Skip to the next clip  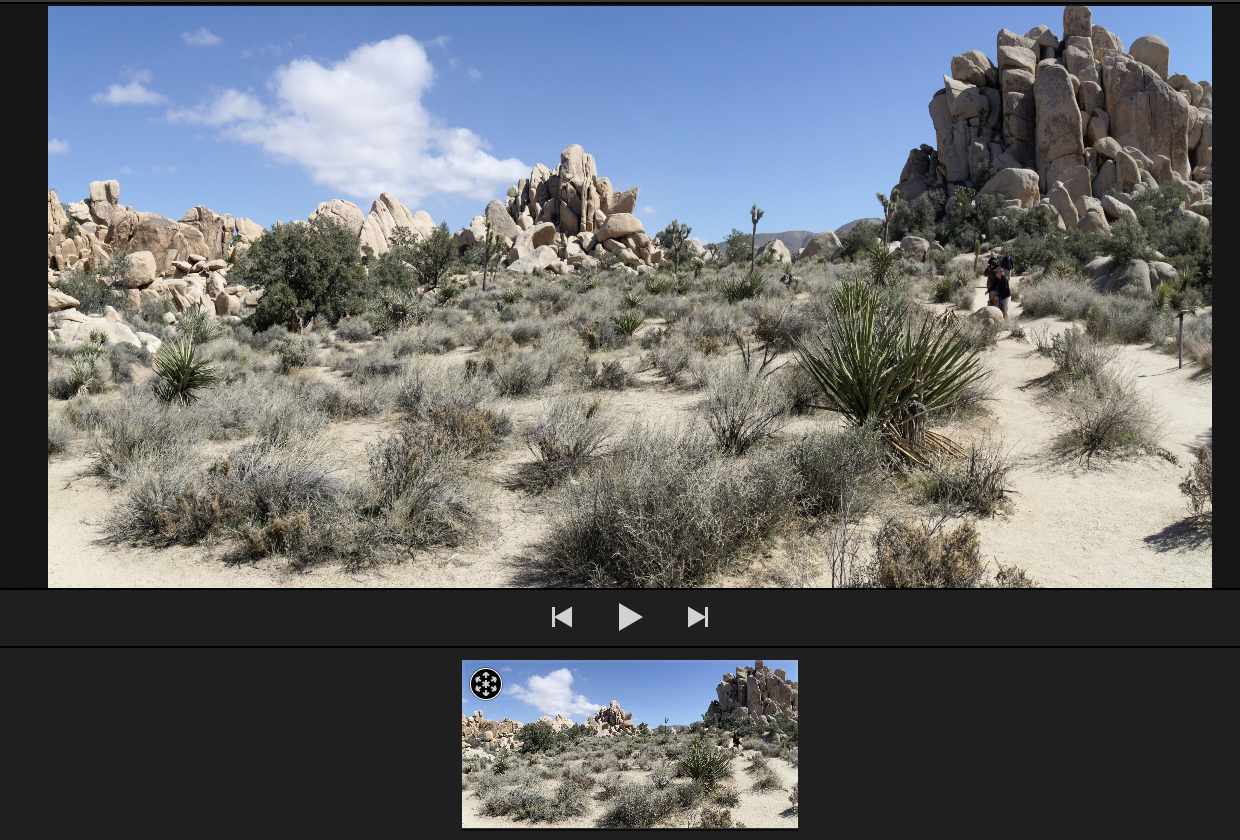coord(698,617)
